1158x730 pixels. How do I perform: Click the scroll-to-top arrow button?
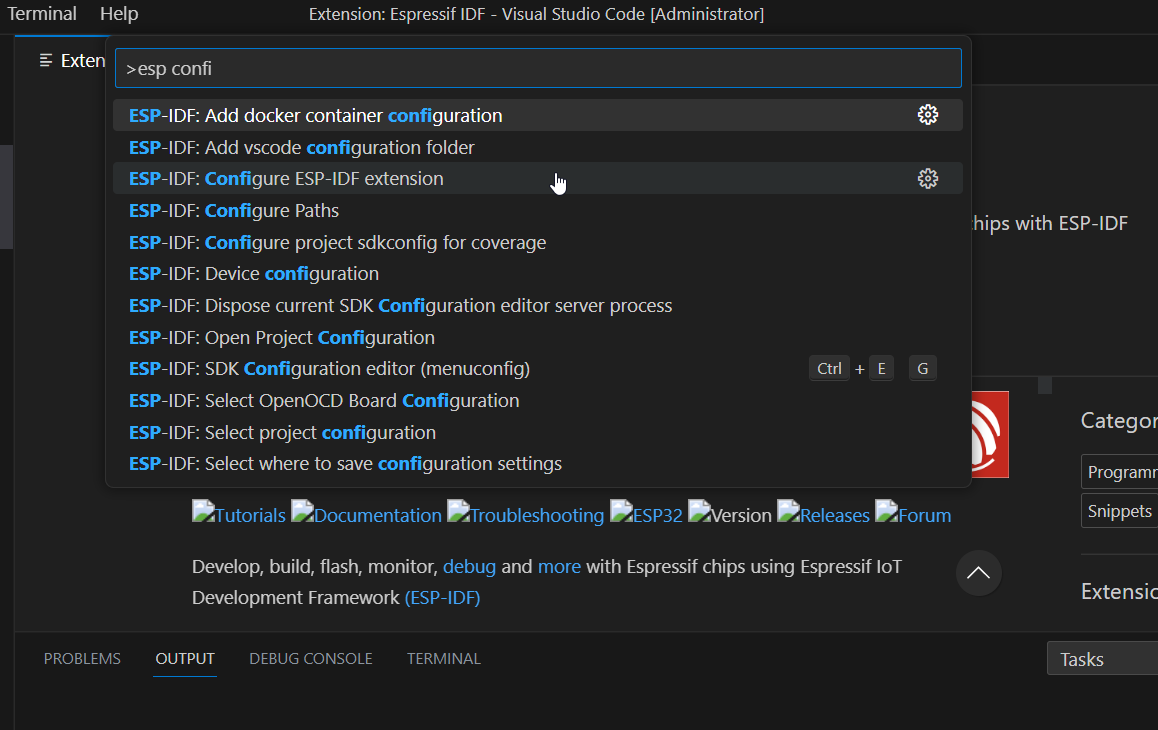[x=979, y=573]
